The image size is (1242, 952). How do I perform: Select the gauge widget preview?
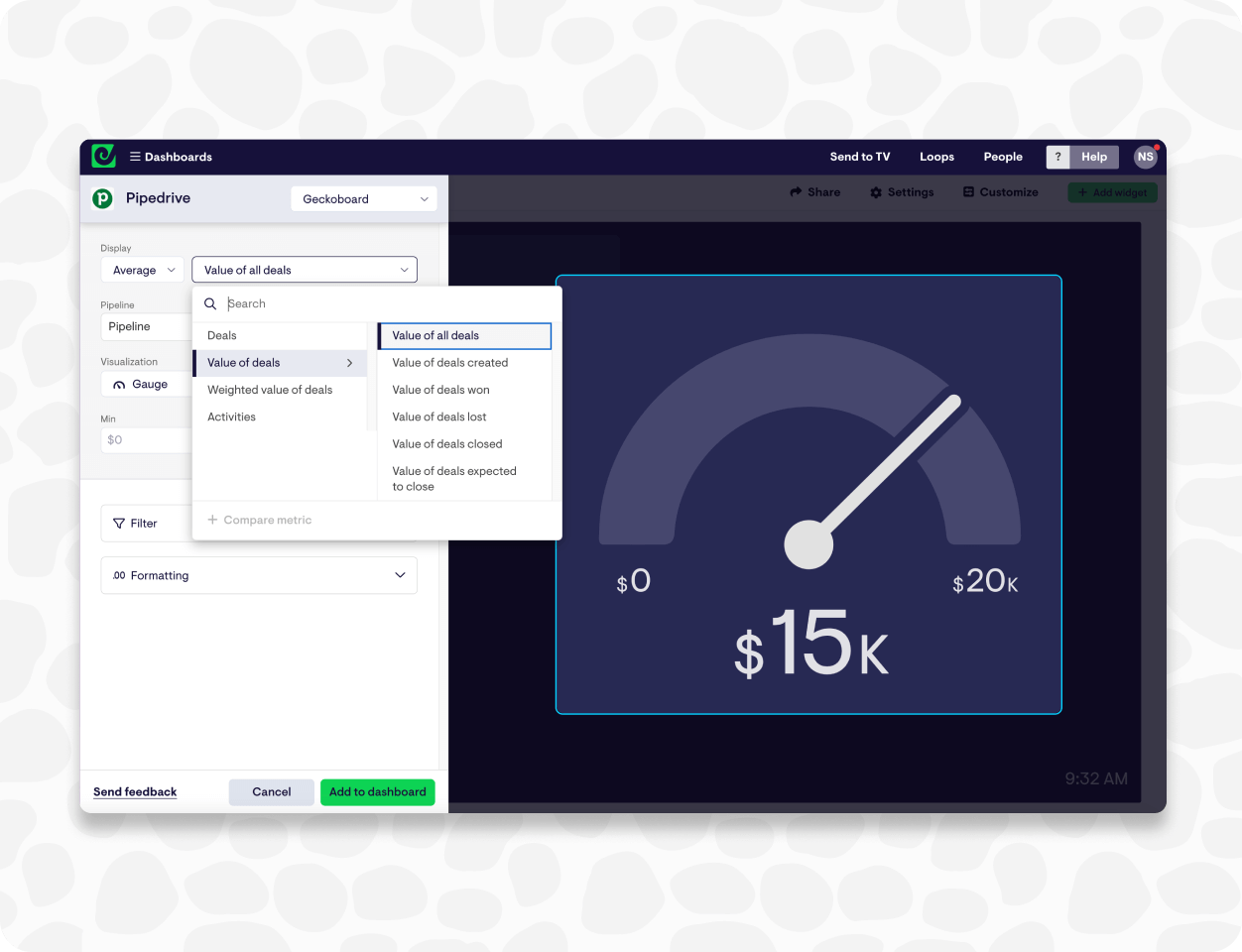pos(808,494)
